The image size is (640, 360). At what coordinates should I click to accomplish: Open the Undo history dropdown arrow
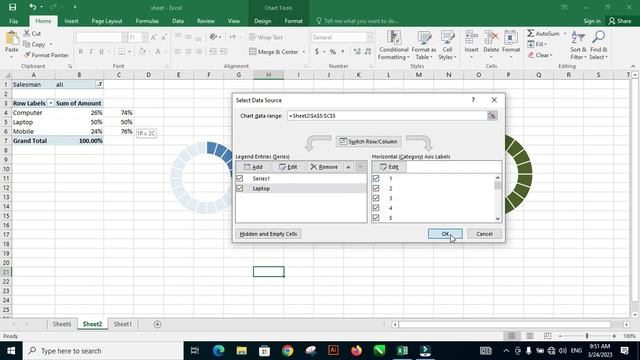coord(41,7)
